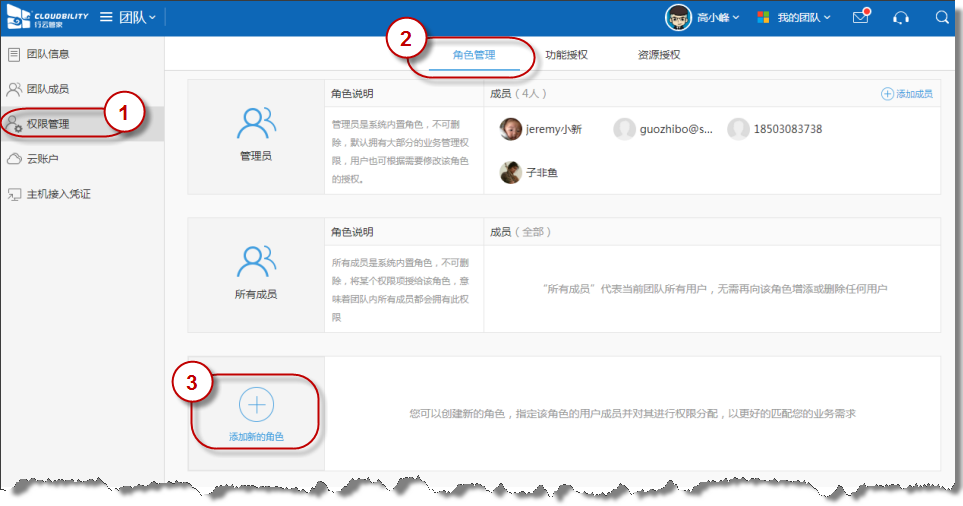963x506 pixels.
Task: Switch to the 功能授权 tab
Action: [x=566, y=55]
